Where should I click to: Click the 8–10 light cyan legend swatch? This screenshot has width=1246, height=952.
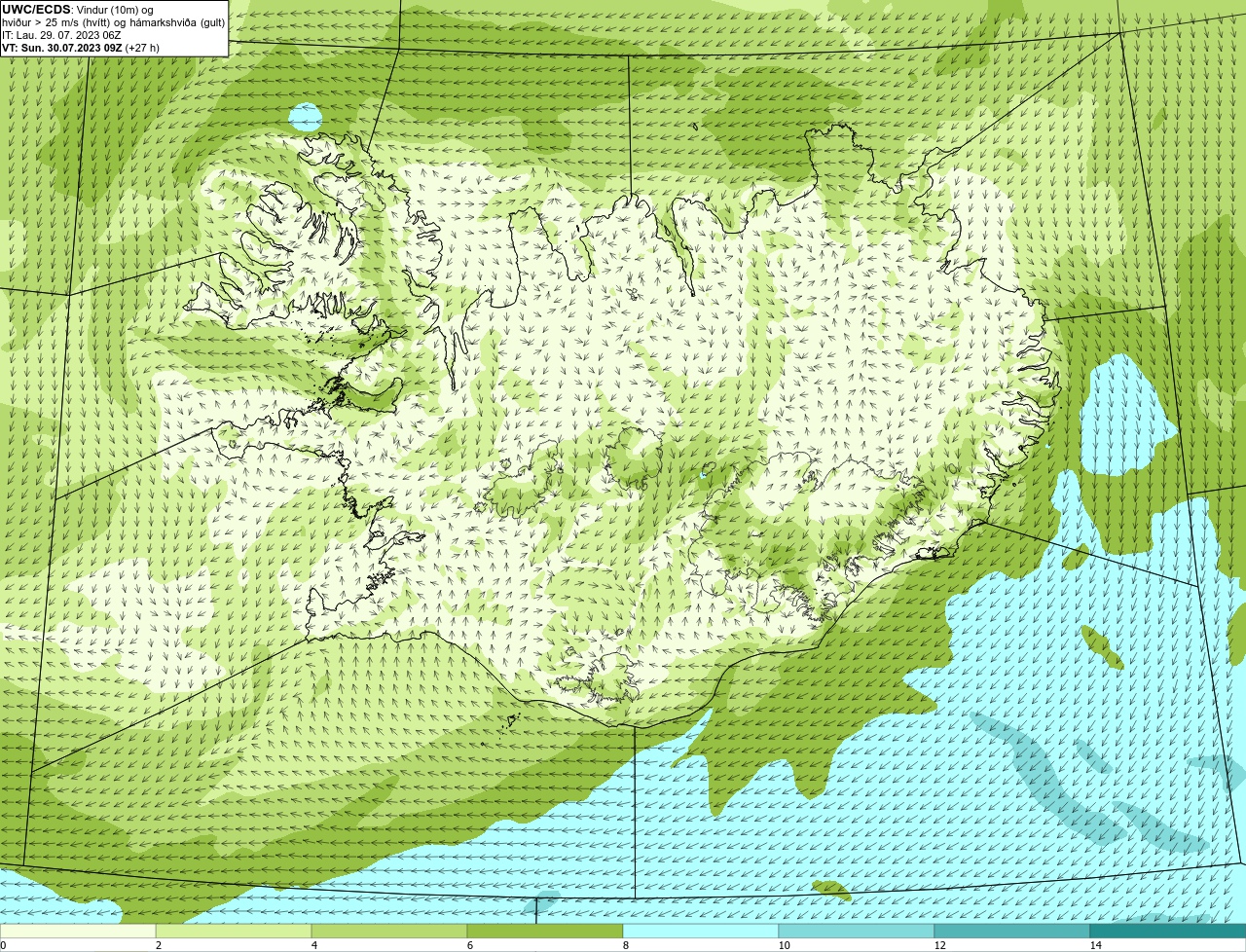click(701, 932)
